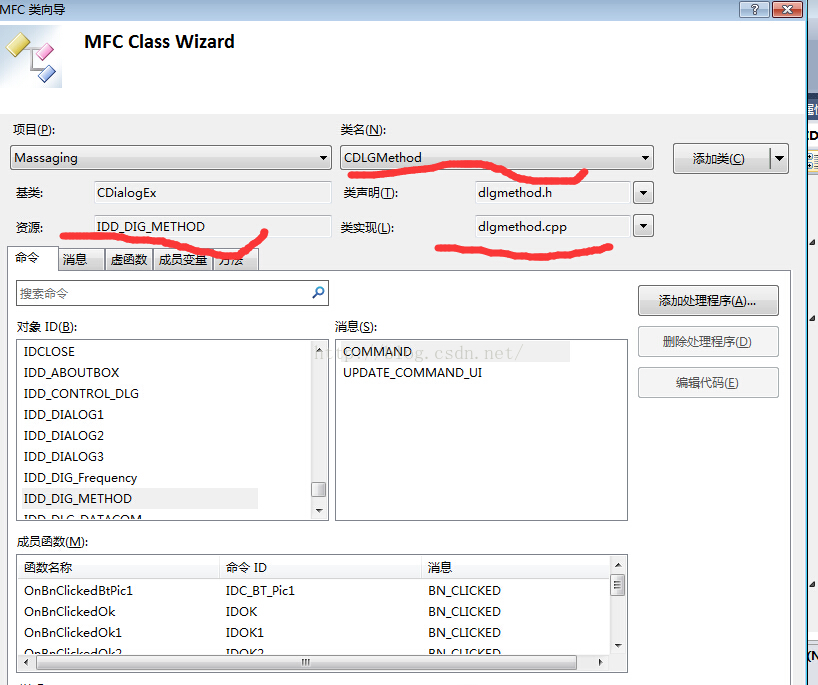Click the IDOK1 command ID cell
The height and width of the screenshot is (685, 818).
(x=245, y=632)
